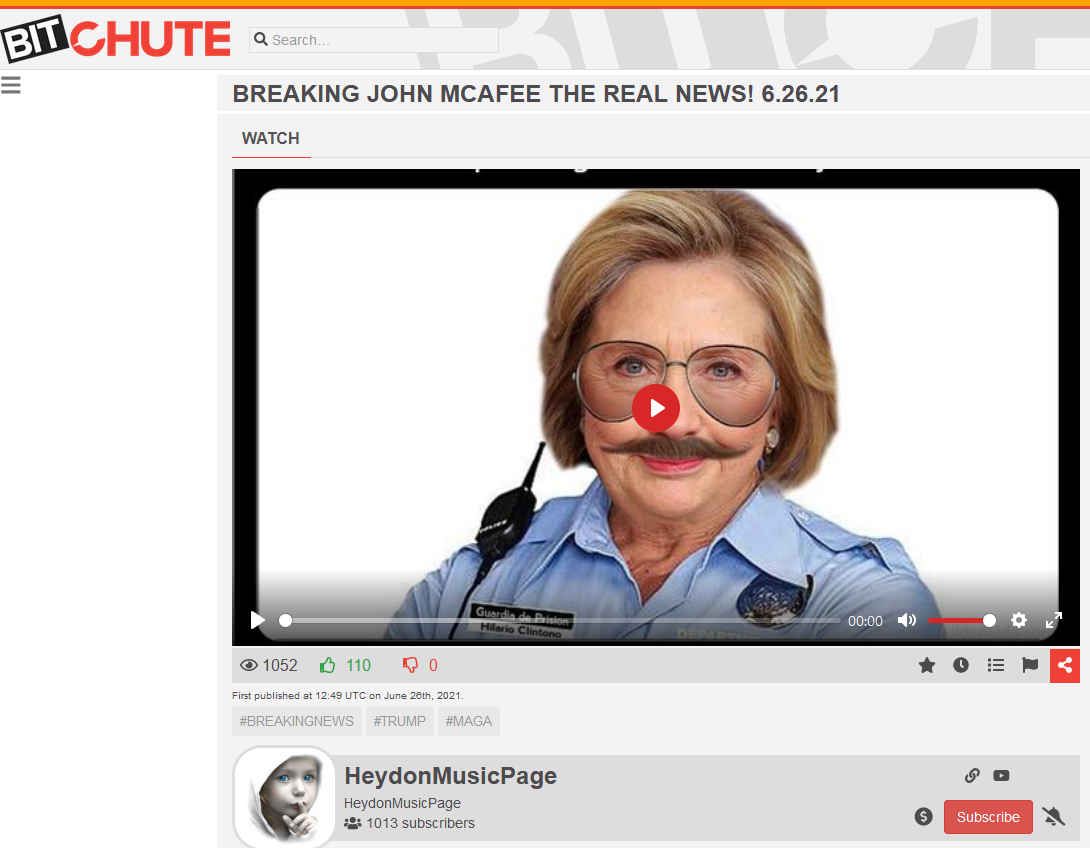Click the first published date text
This screenshot has width=1090, height=848.
click(348, 695)
